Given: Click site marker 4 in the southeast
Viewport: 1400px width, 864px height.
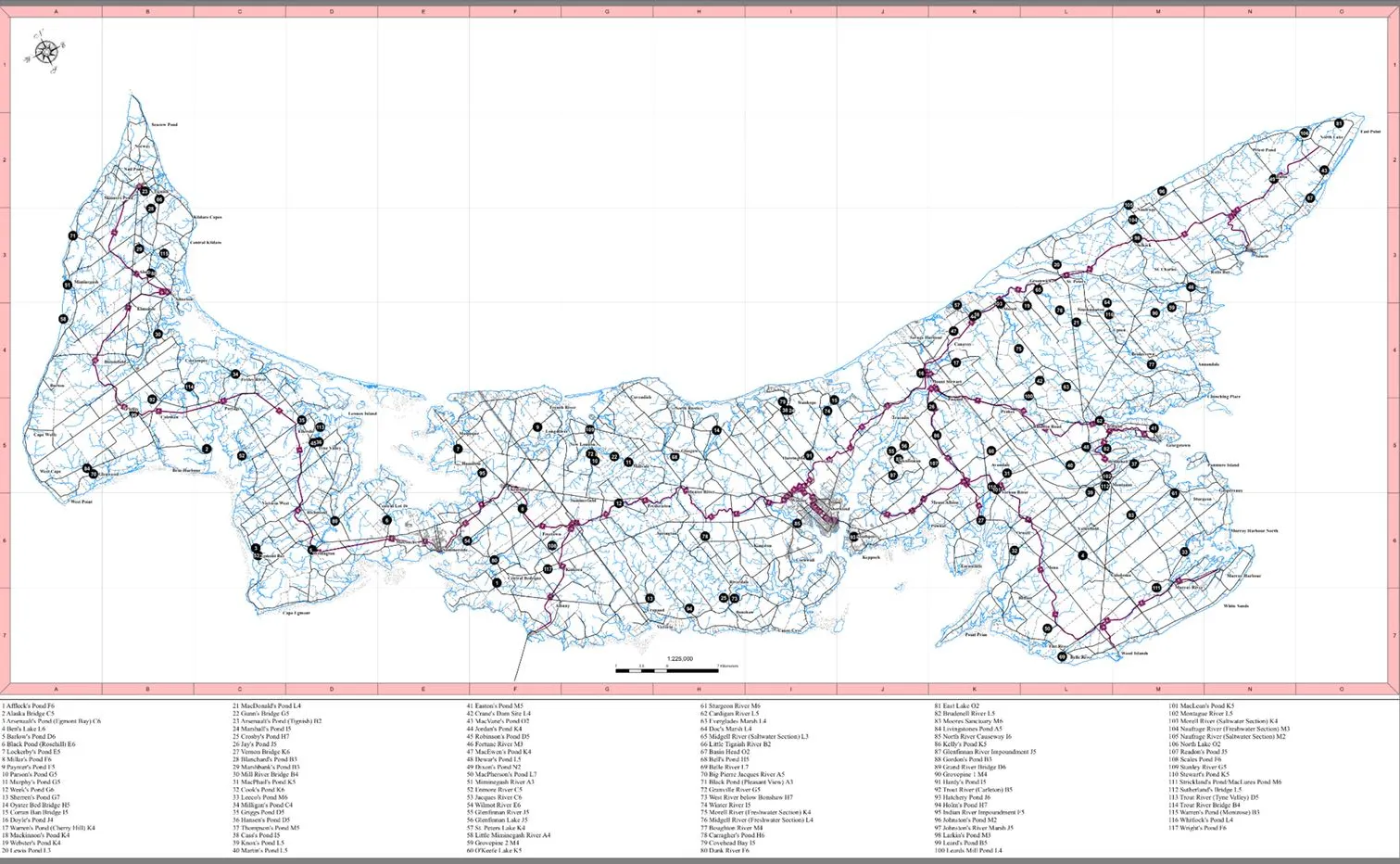Looking at the screenshot, I should tap(1082, 555).
